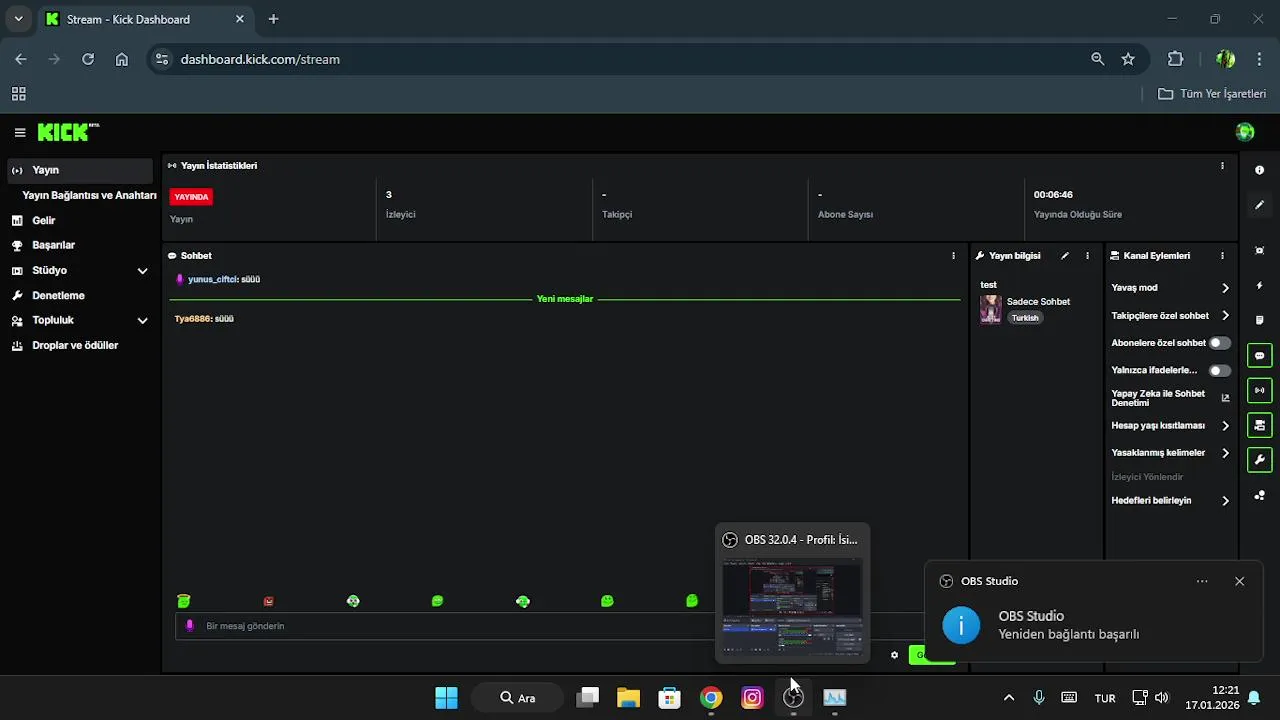The width and height of the screenshot is (1280, 720).
Task: Open Yavaş mod options arrow
Action: 1225,288
